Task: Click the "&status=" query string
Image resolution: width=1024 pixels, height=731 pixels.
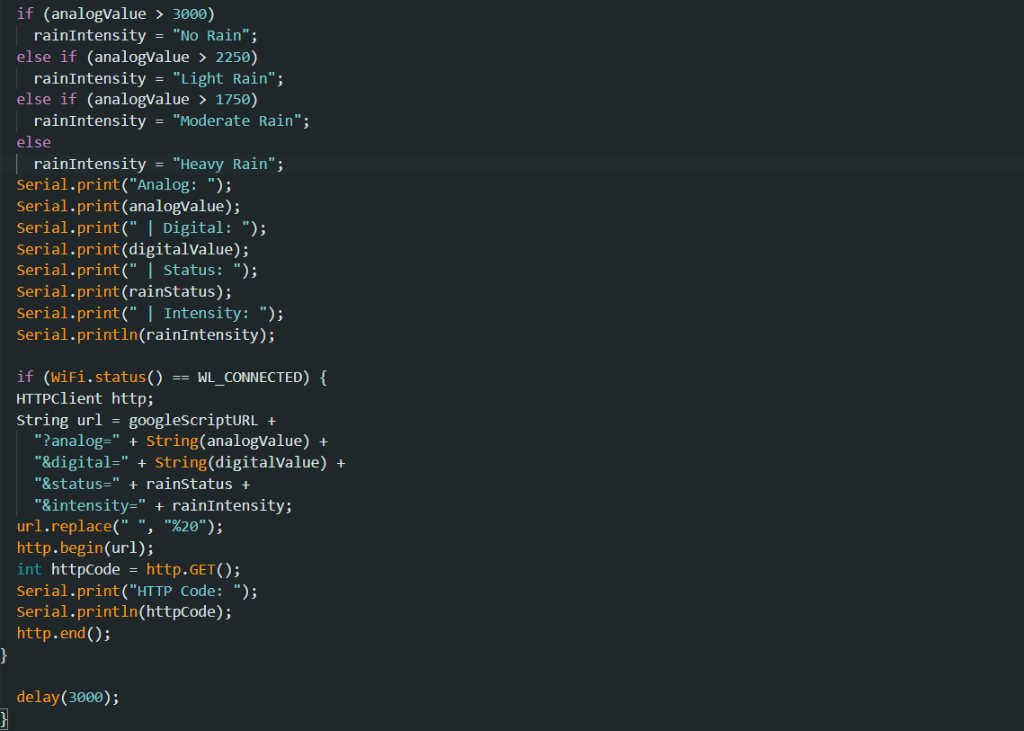Action: (x=84, y=484)
